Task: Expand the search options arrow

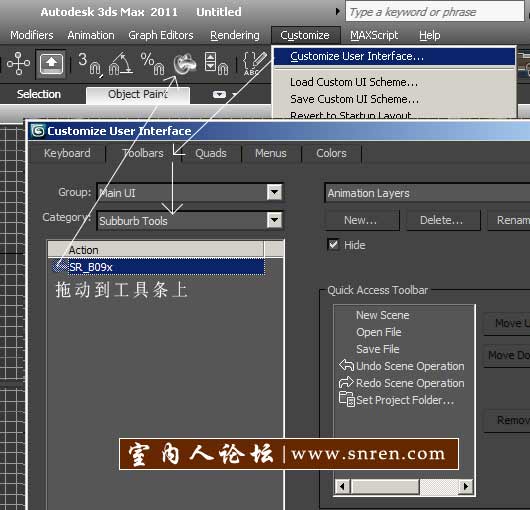Action: (x=337, y=11)
